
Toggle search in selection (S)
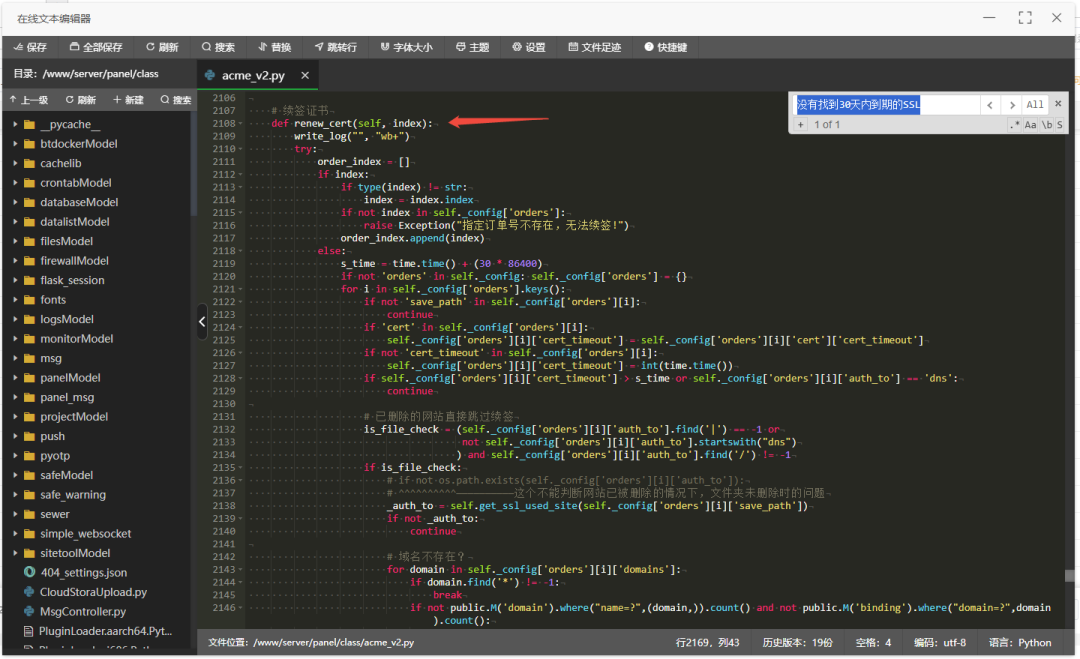pyautogui.click(x=1059, y=125)
